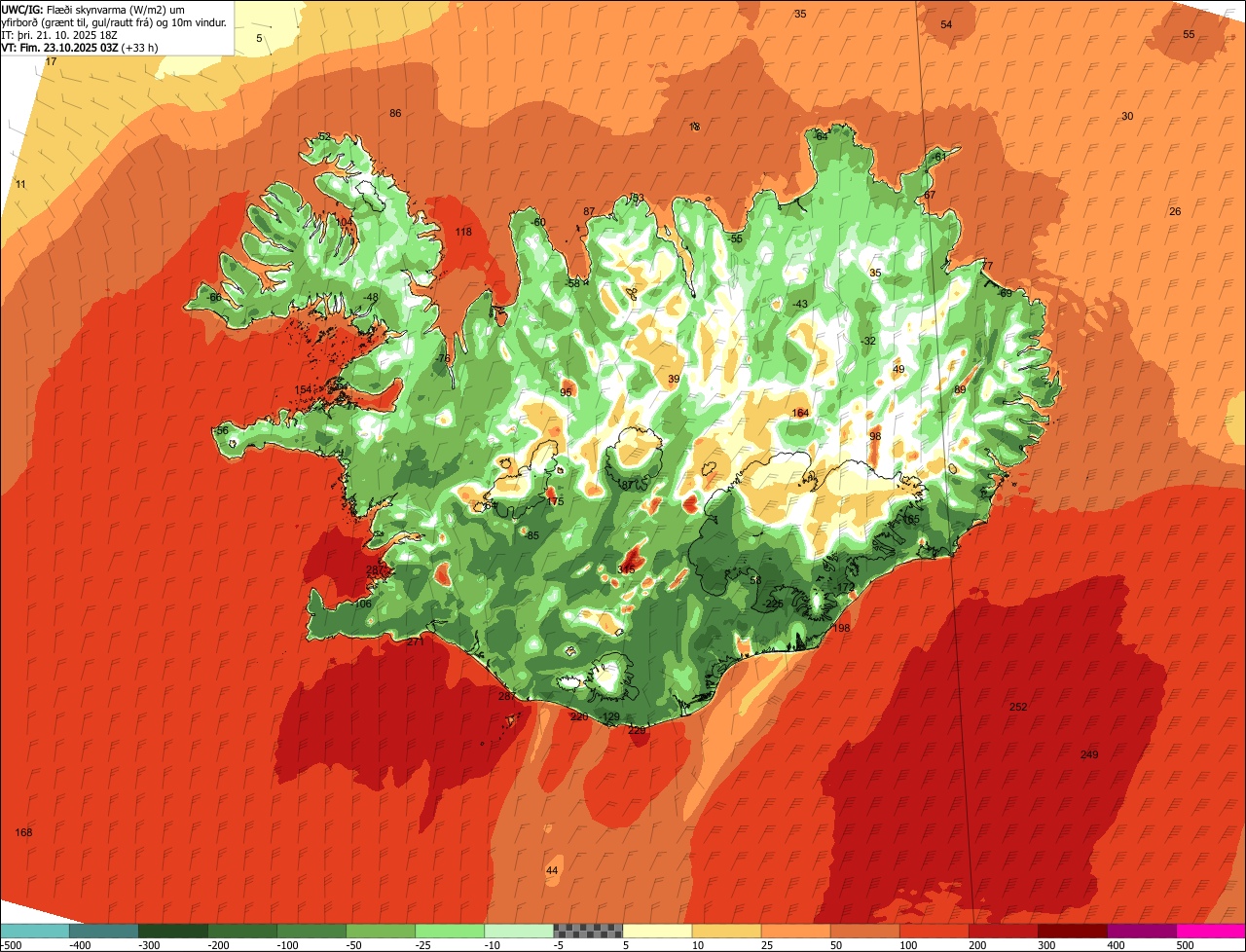Click the value 104 in the Westfjords
The width and height of the screenshot is (1246, 952).
[x=344, y=221]
